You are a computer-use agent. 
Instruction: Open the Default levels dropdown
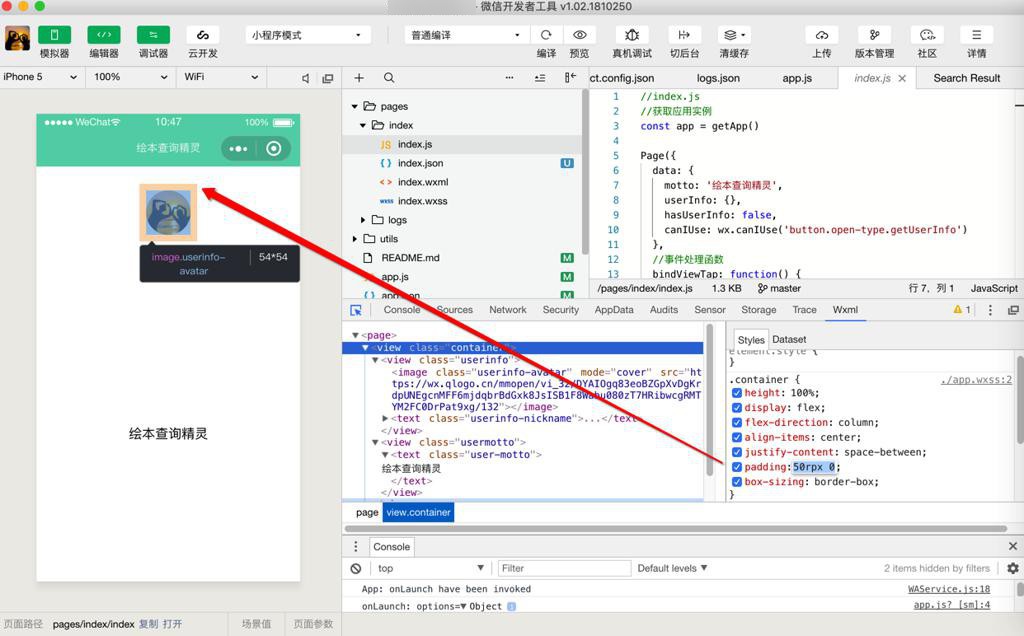click(x=673, y=568)
